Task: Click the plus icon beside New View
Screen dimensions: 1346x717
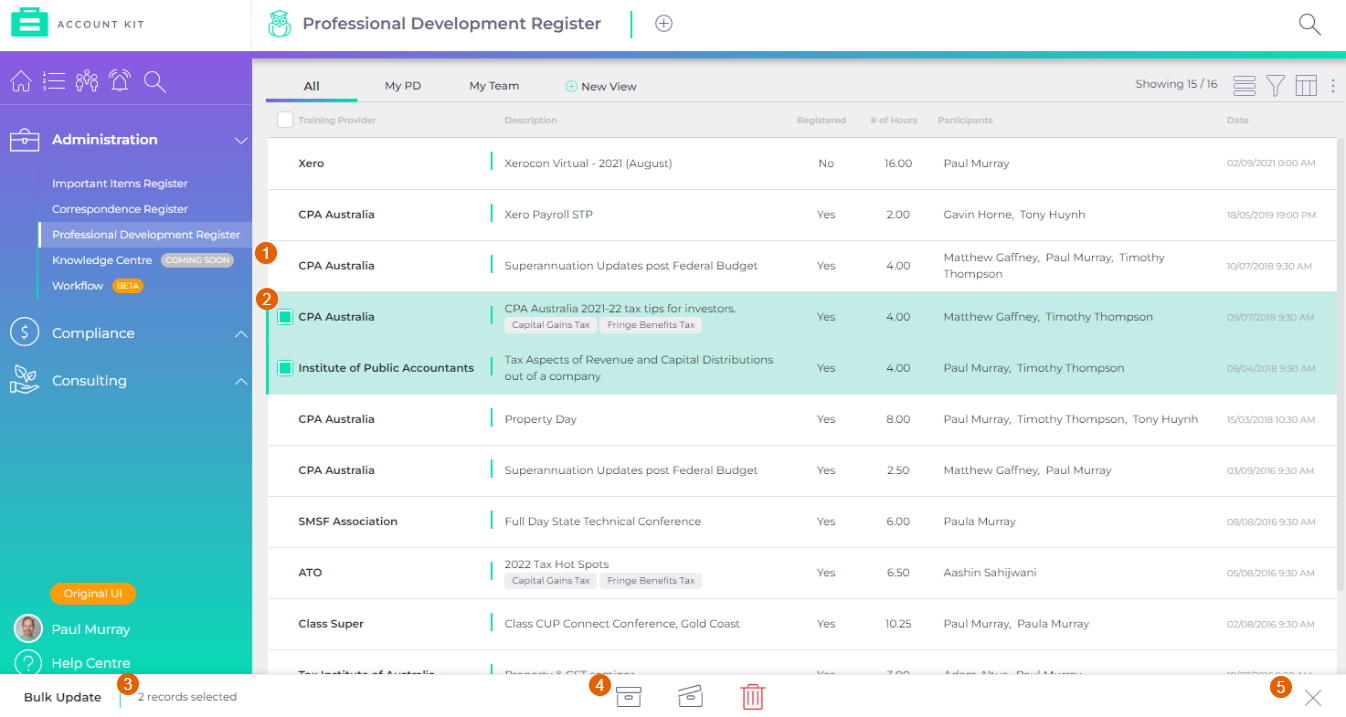Action: pos(571,86)
